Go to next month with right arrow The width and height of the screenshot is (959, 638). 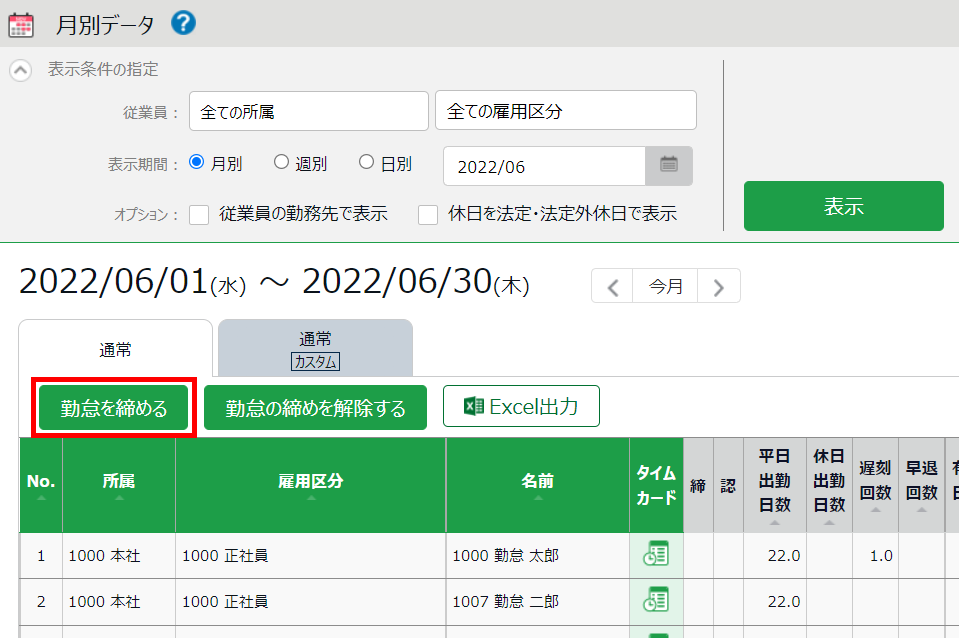718,287
